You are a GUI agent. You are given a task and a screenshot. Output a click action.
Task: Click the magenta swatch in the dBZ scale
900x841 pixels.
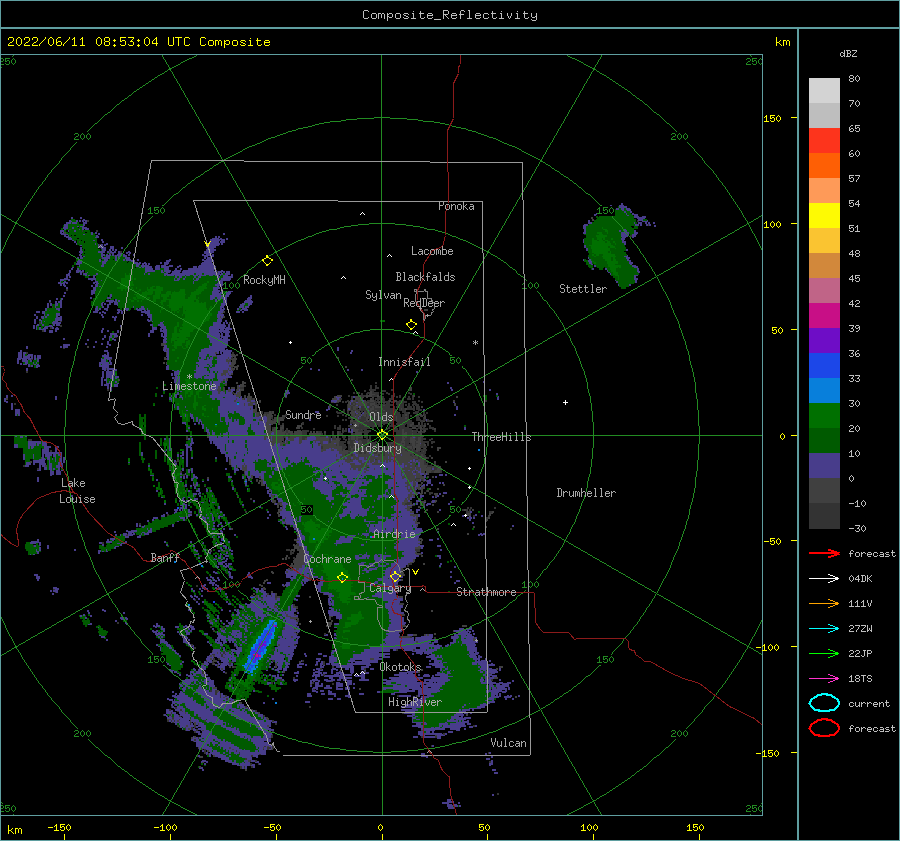coord(824,315)
